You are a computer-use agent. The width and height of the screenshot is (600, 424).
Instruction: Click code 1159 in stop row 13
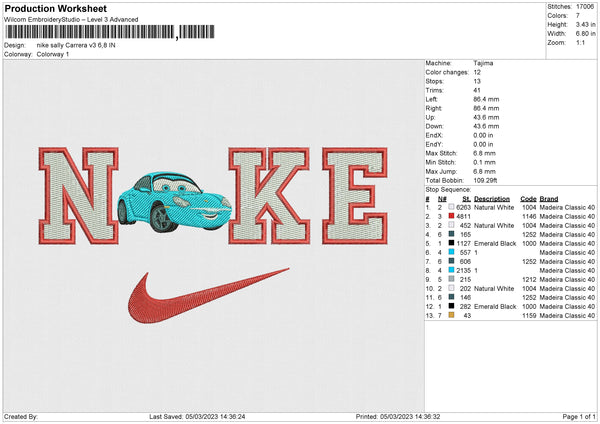529,315
